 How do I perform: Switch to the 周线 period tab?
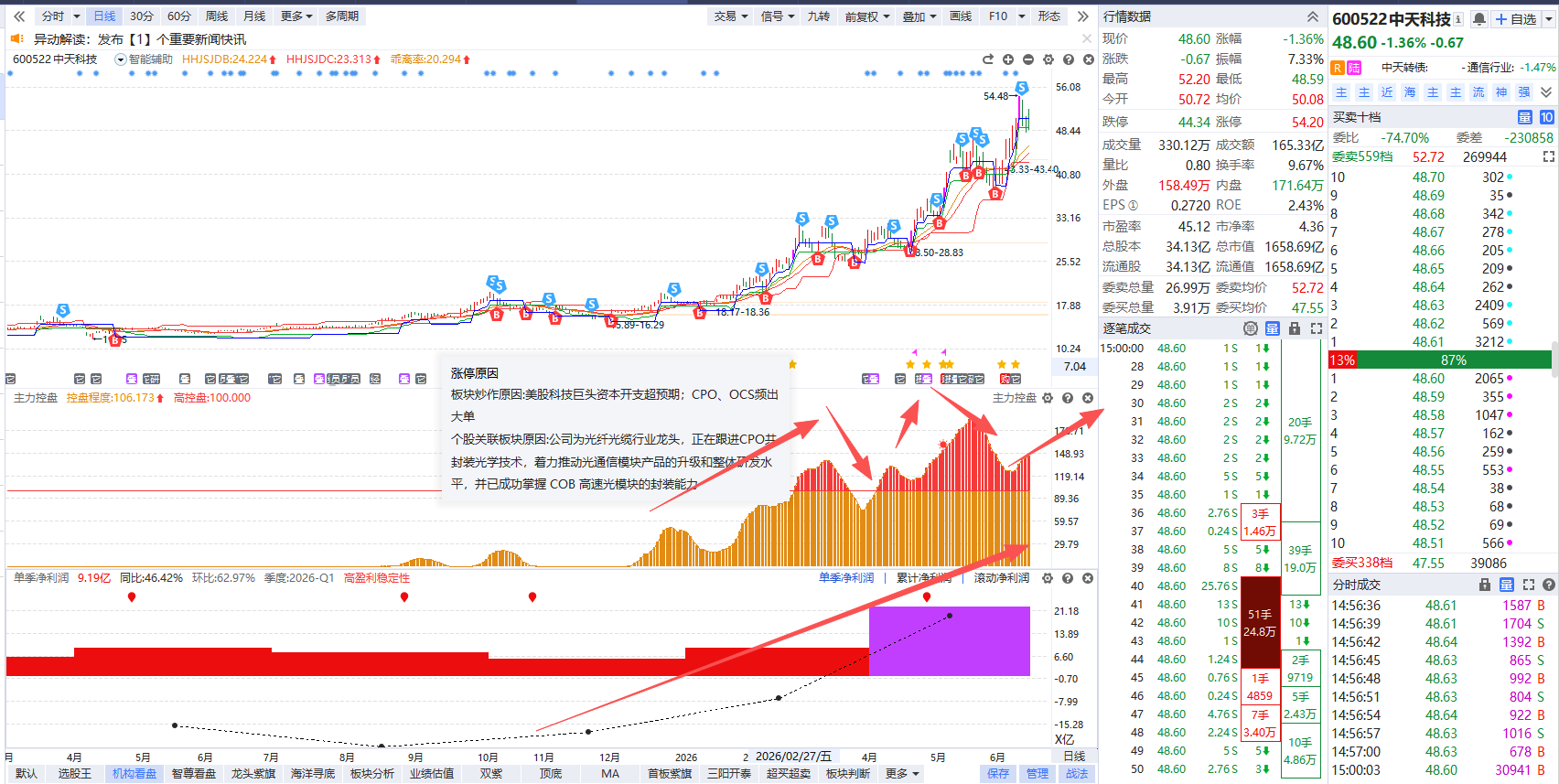[x=217, y=16]
